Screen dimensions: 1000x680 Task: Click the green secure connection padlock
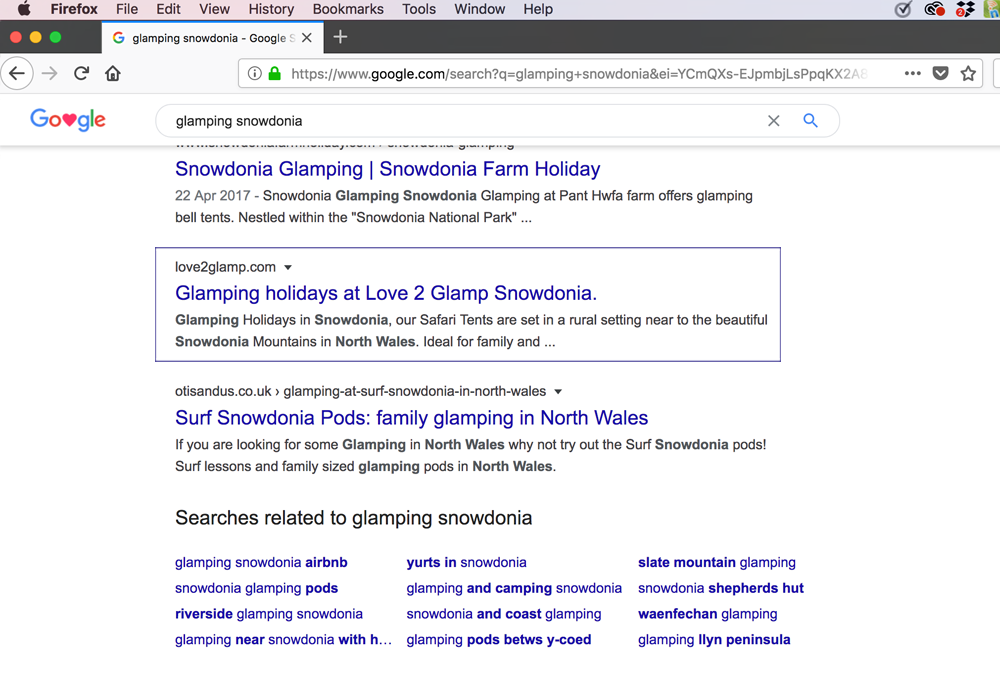[x=275, y=73]
